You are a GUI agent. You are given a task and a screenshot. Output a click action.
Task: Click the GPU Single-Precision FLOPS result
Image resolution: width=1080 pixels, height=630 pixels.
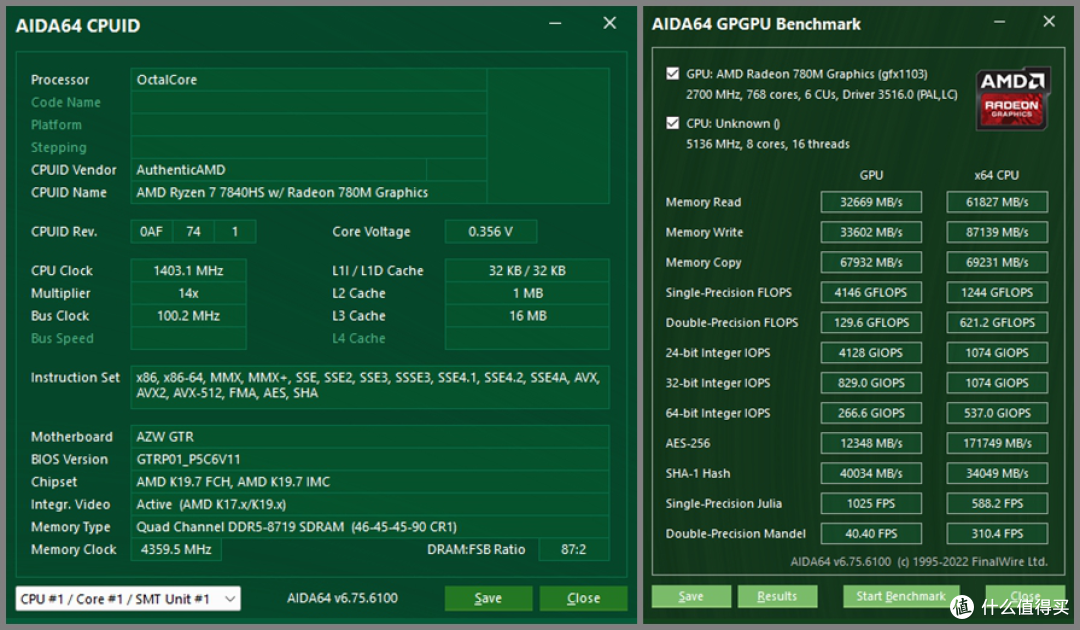point(871,293)
